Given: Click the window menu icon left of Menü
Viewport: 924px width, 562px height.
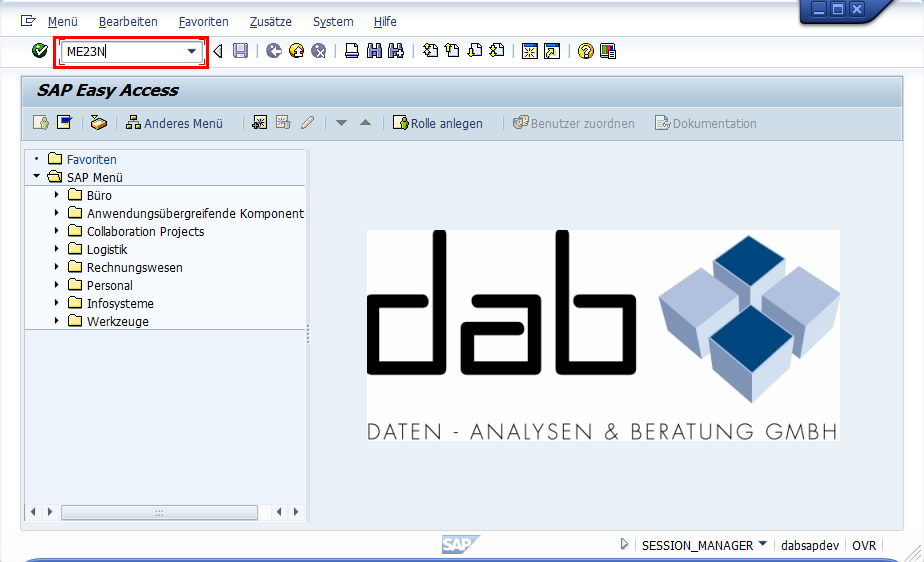Looking at the screenshot, I should point(28,21).
